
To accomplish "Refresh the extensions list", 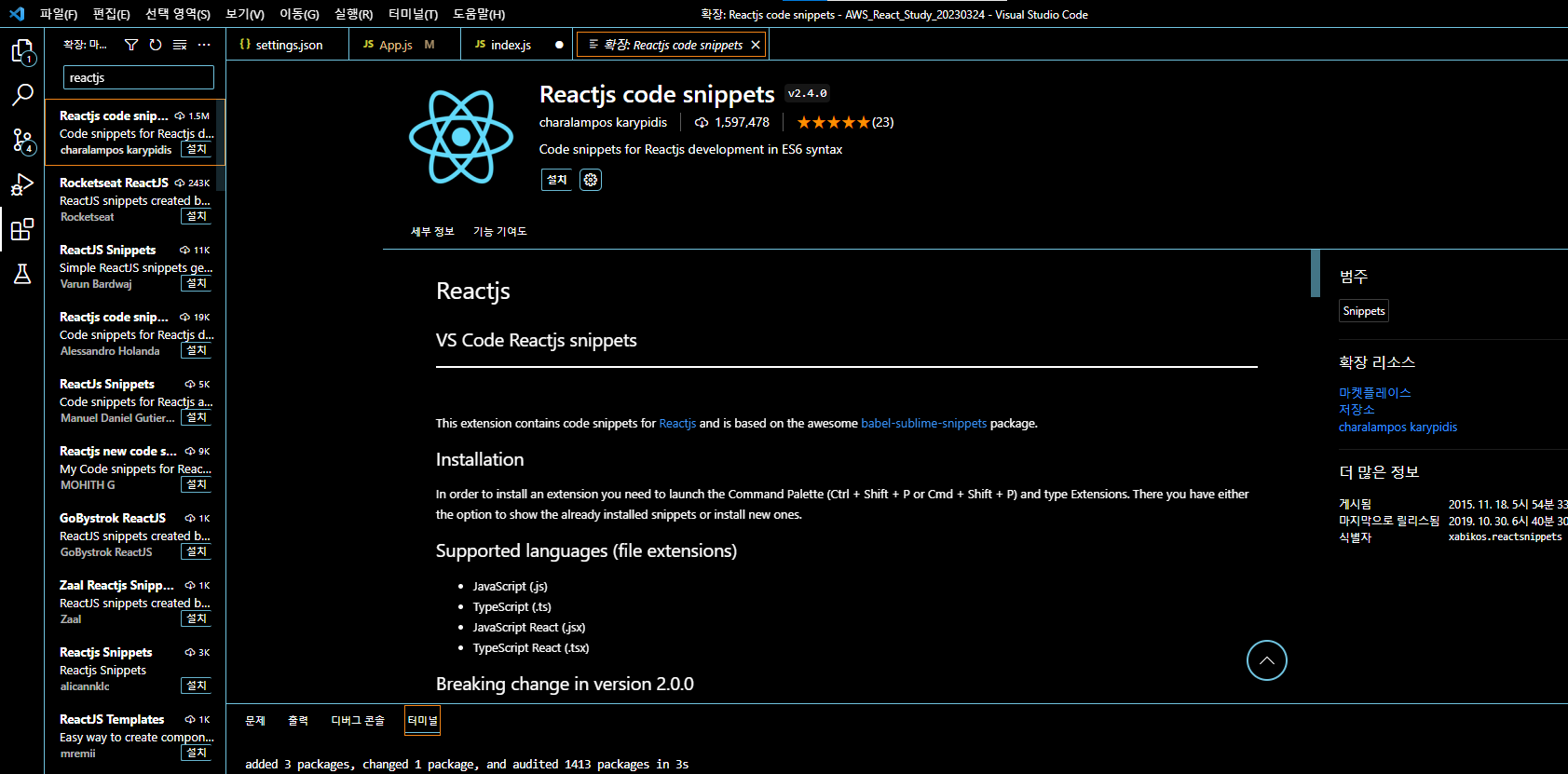I will click(x=156, y=45).
